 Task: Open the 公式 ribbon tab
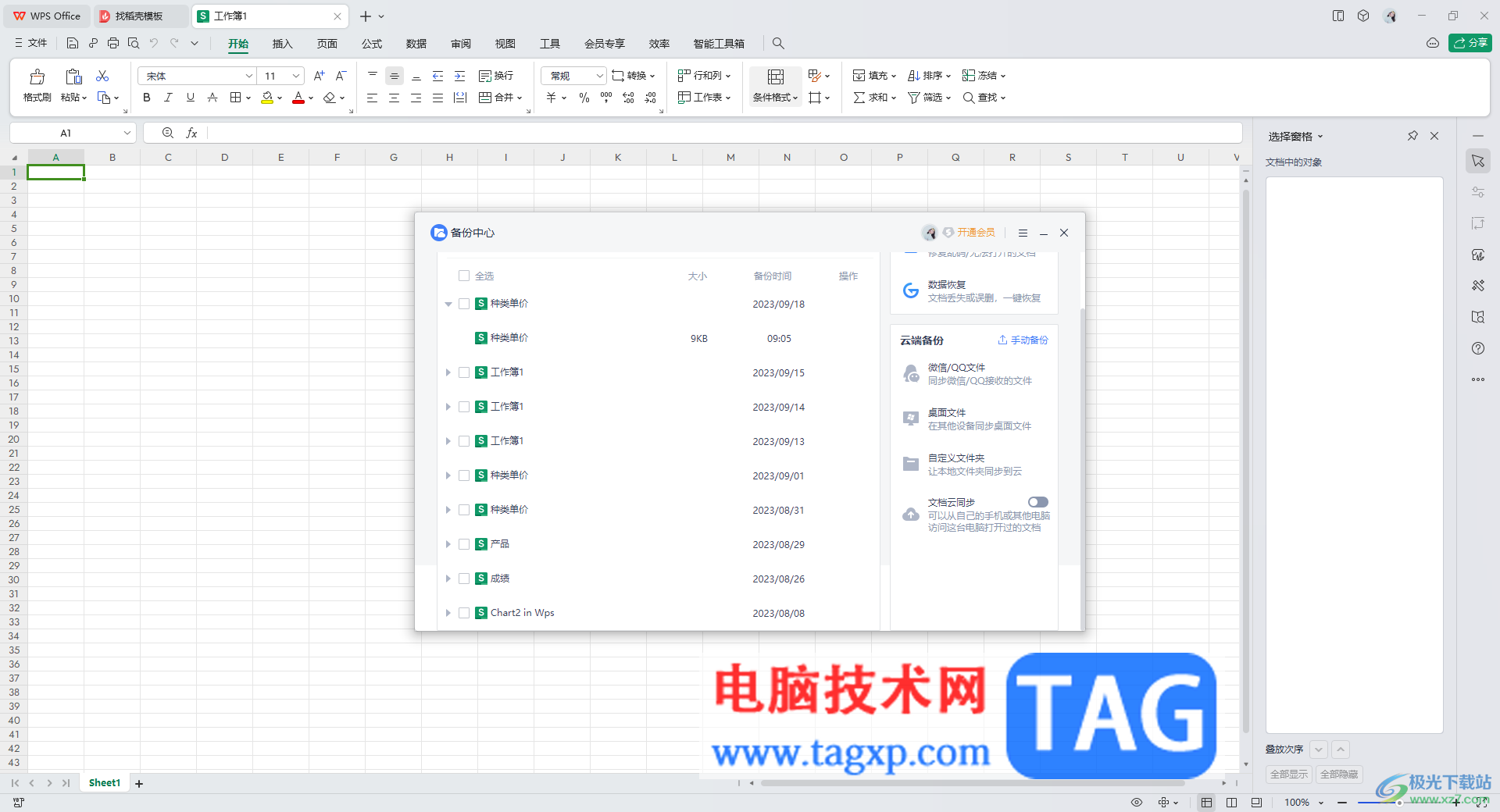(x=372, y=44)
